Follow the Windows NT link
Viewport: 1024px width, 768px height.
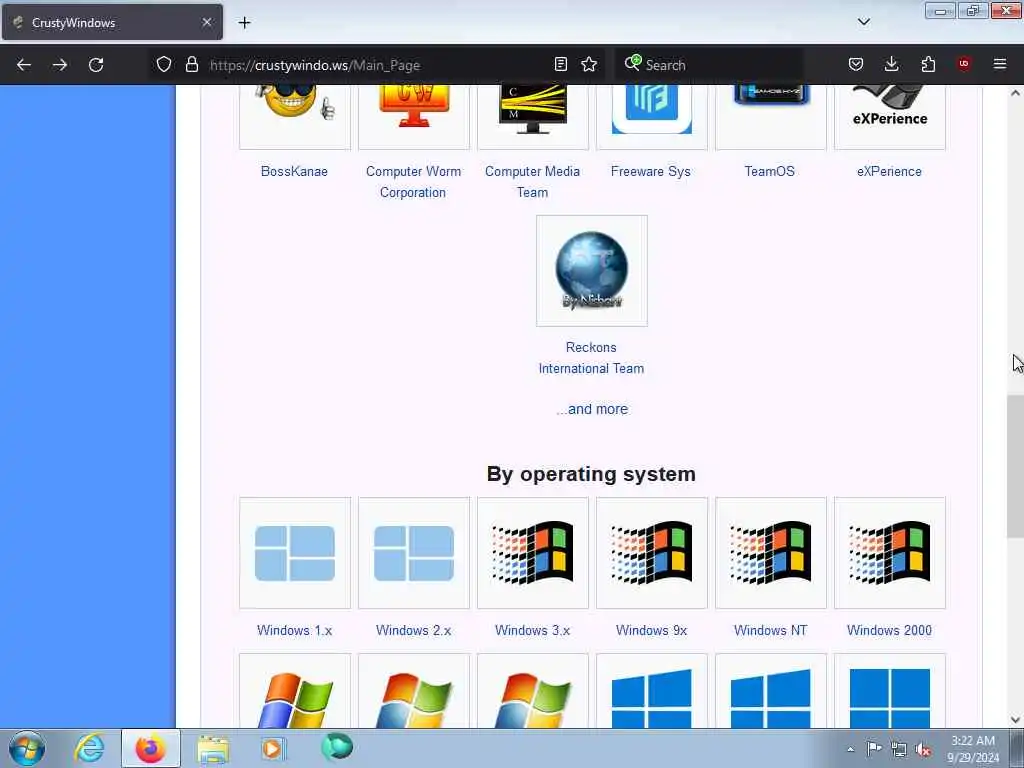click(771, 630)
